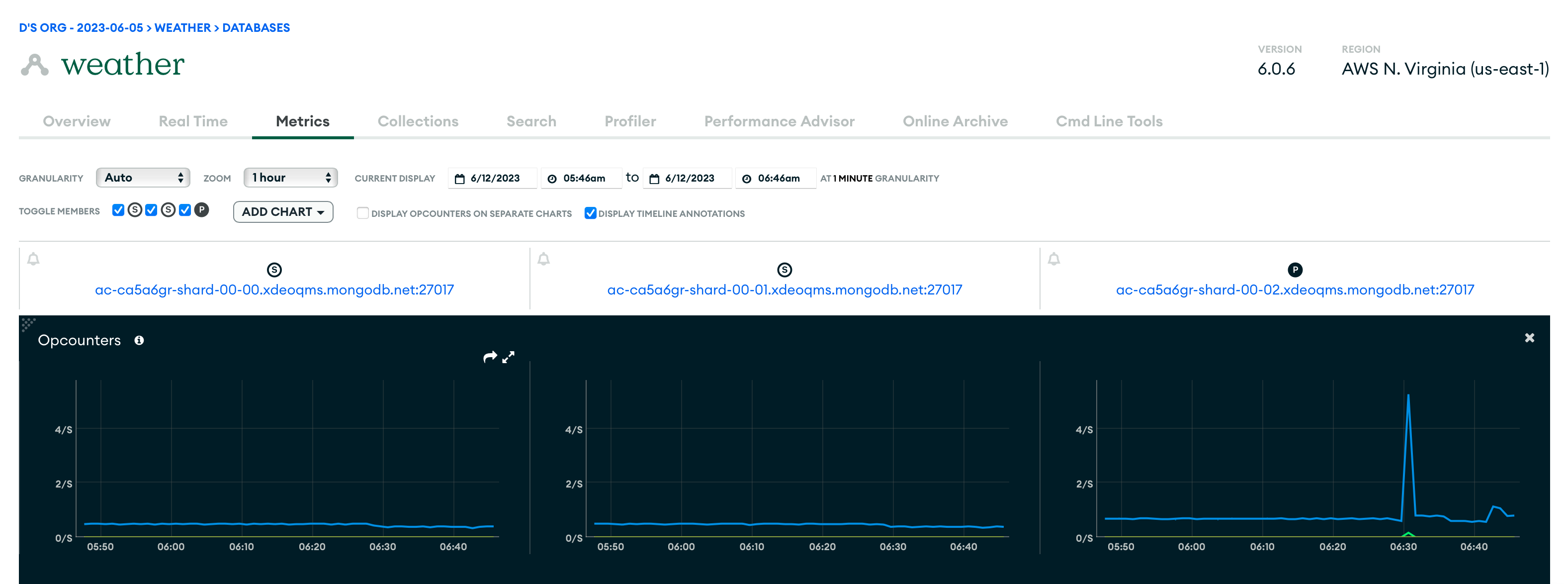Expand Opcounters chart with fullscreen arrows icon

click(x=508, y=357)
